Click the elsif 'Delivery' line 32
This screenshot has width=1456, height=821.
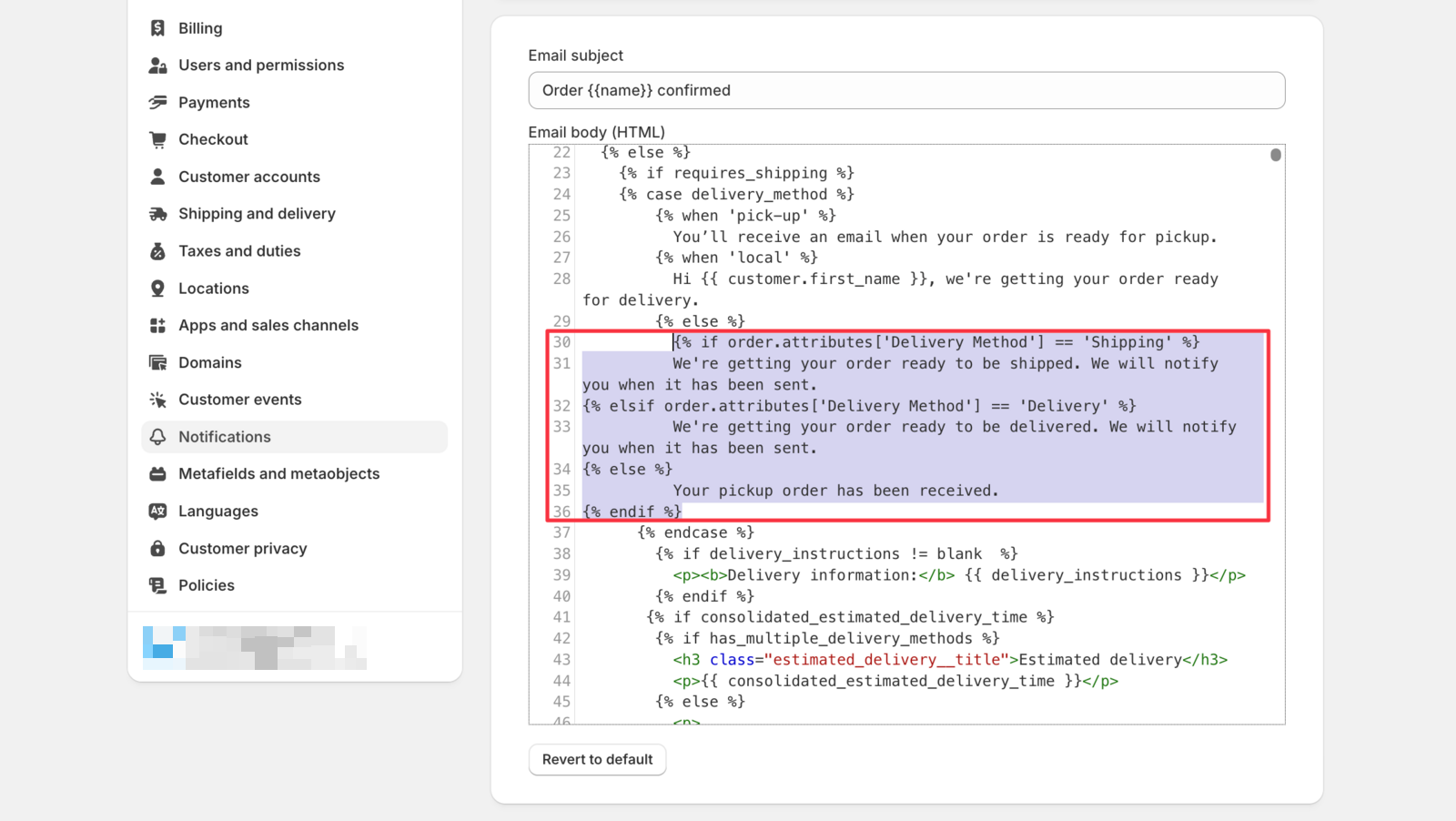pyautogui.click(x=860, y=406)
